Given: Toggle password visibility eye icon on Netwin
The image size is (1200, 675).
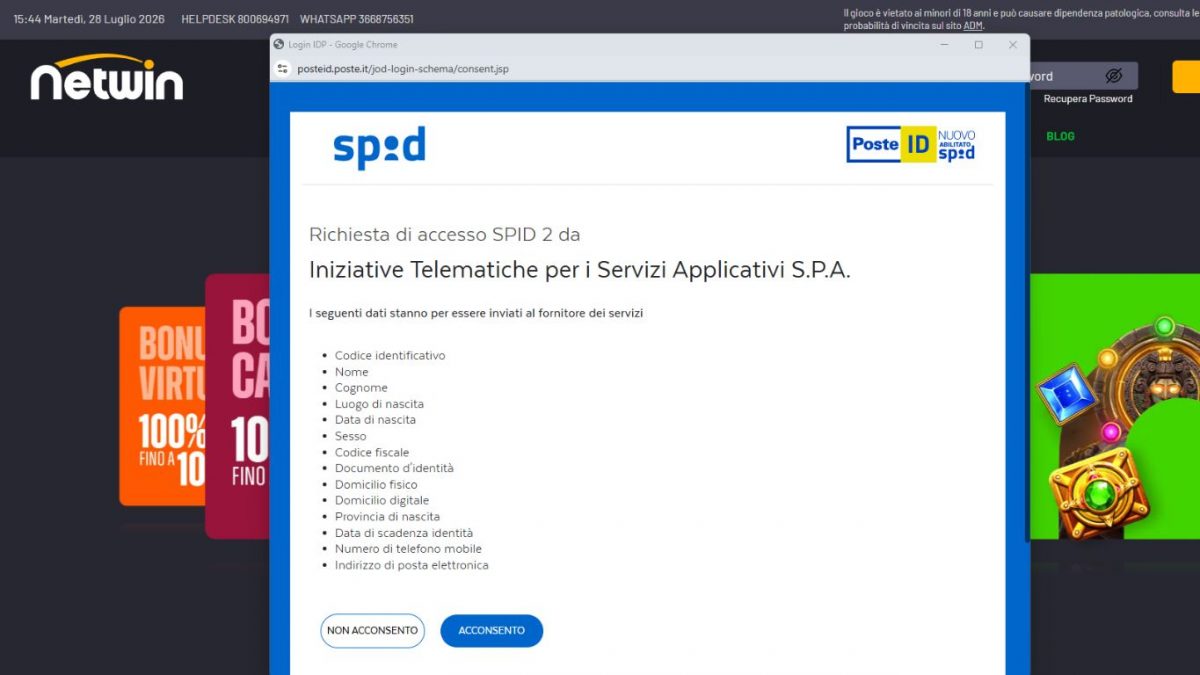Looking at the screenshot, I should [1114, 76].
